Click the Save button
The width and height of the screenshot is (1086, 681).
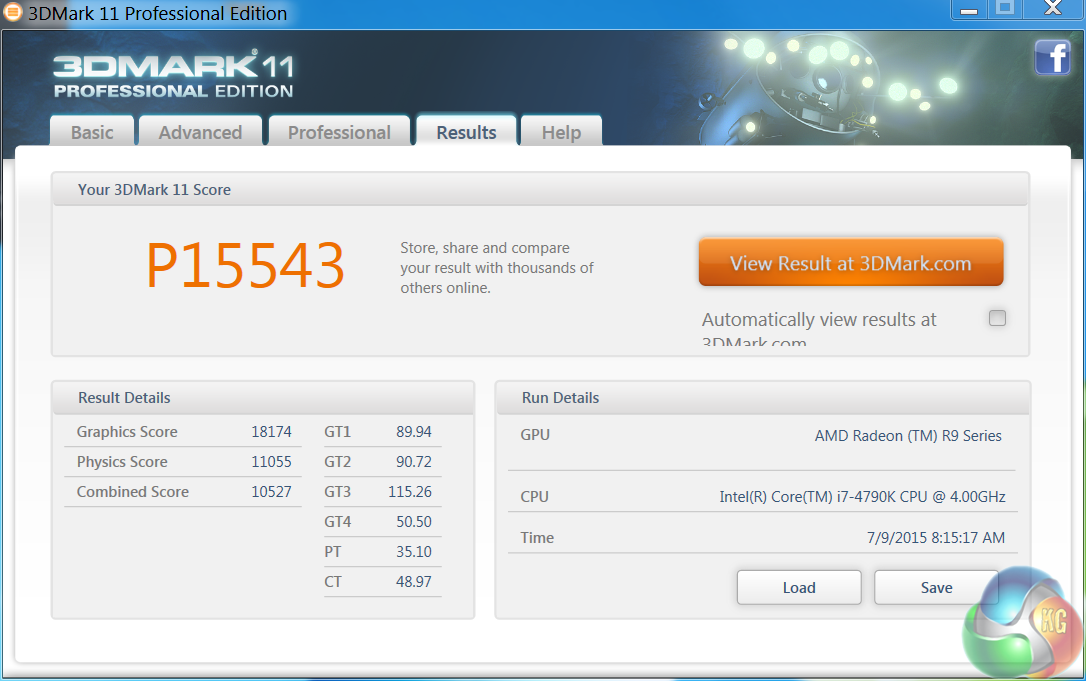pyautogui.click(x=936, y=587)
